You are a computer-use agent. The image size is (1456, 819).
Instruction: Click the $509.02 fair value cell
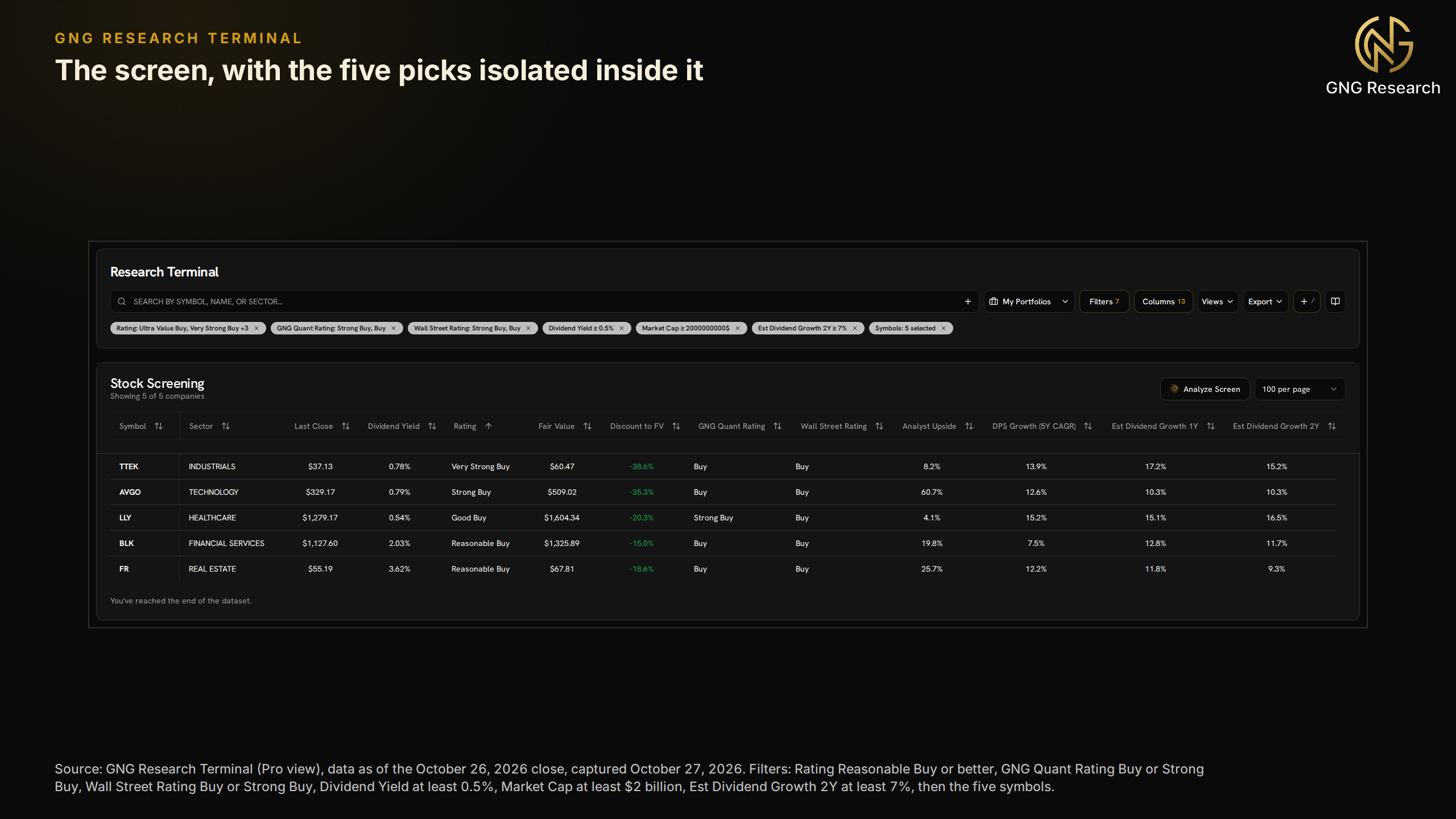coord(562,492)
